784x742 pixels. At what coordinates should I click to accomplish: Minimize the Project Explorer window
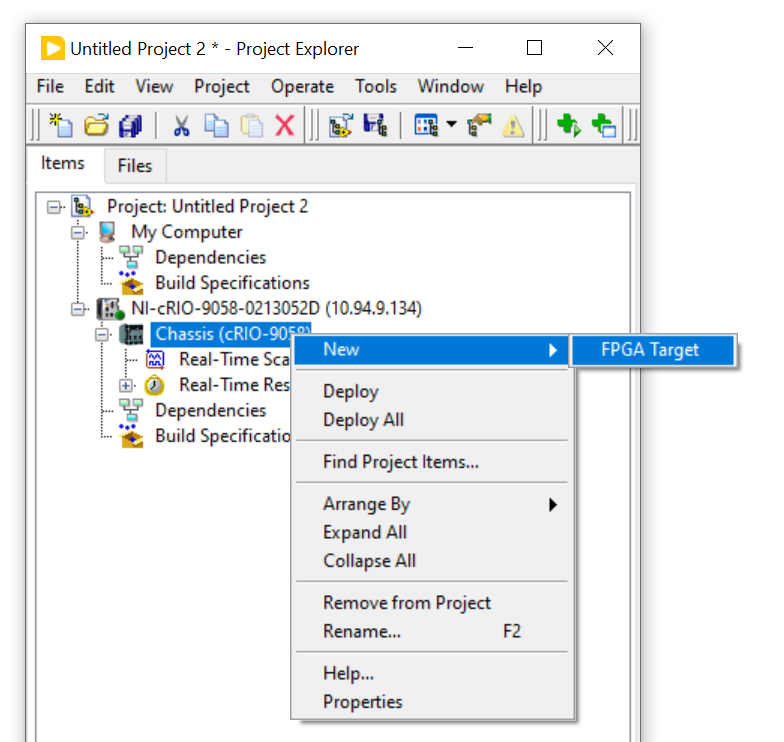click(466, 48)
